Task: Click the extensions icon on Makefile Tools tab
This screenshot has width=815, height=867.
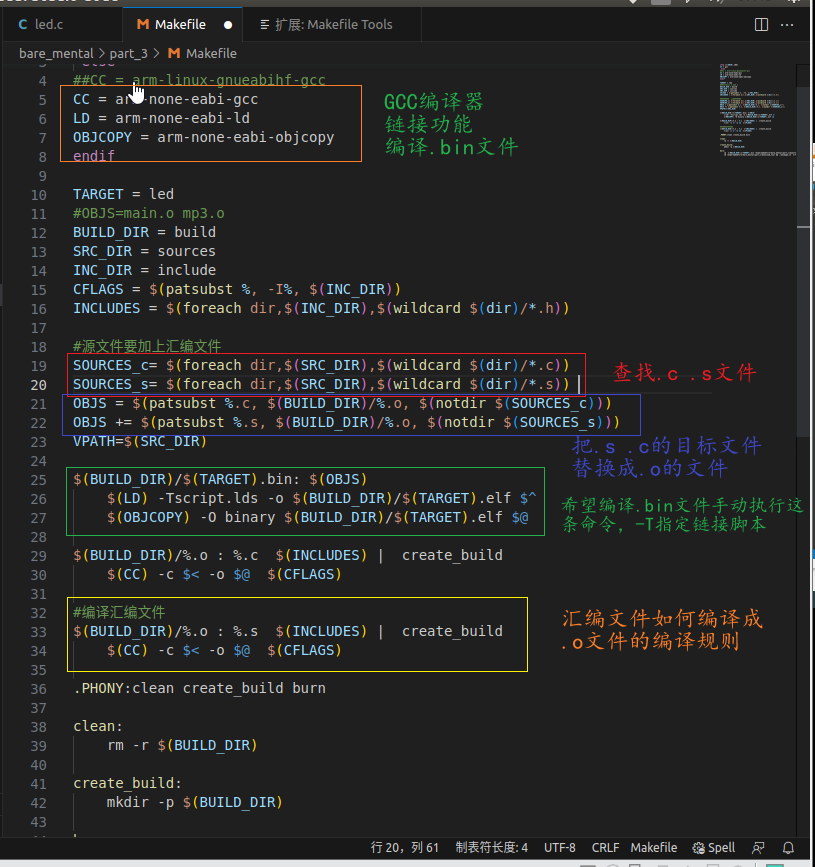Action: tap(263, 23)
